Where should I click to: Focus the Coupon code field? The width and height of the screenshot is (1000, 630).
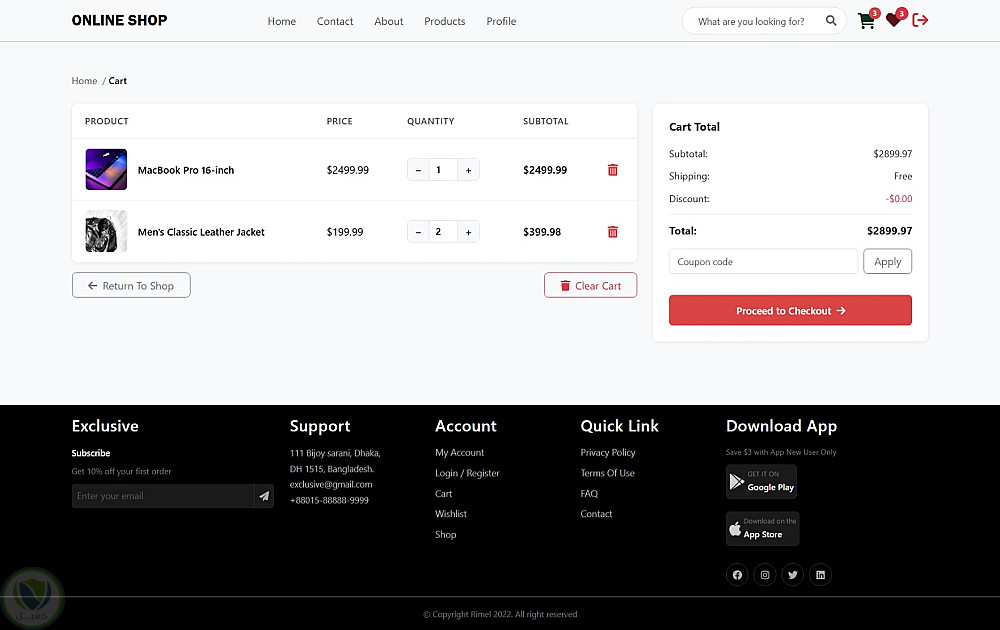pos(763,261)
